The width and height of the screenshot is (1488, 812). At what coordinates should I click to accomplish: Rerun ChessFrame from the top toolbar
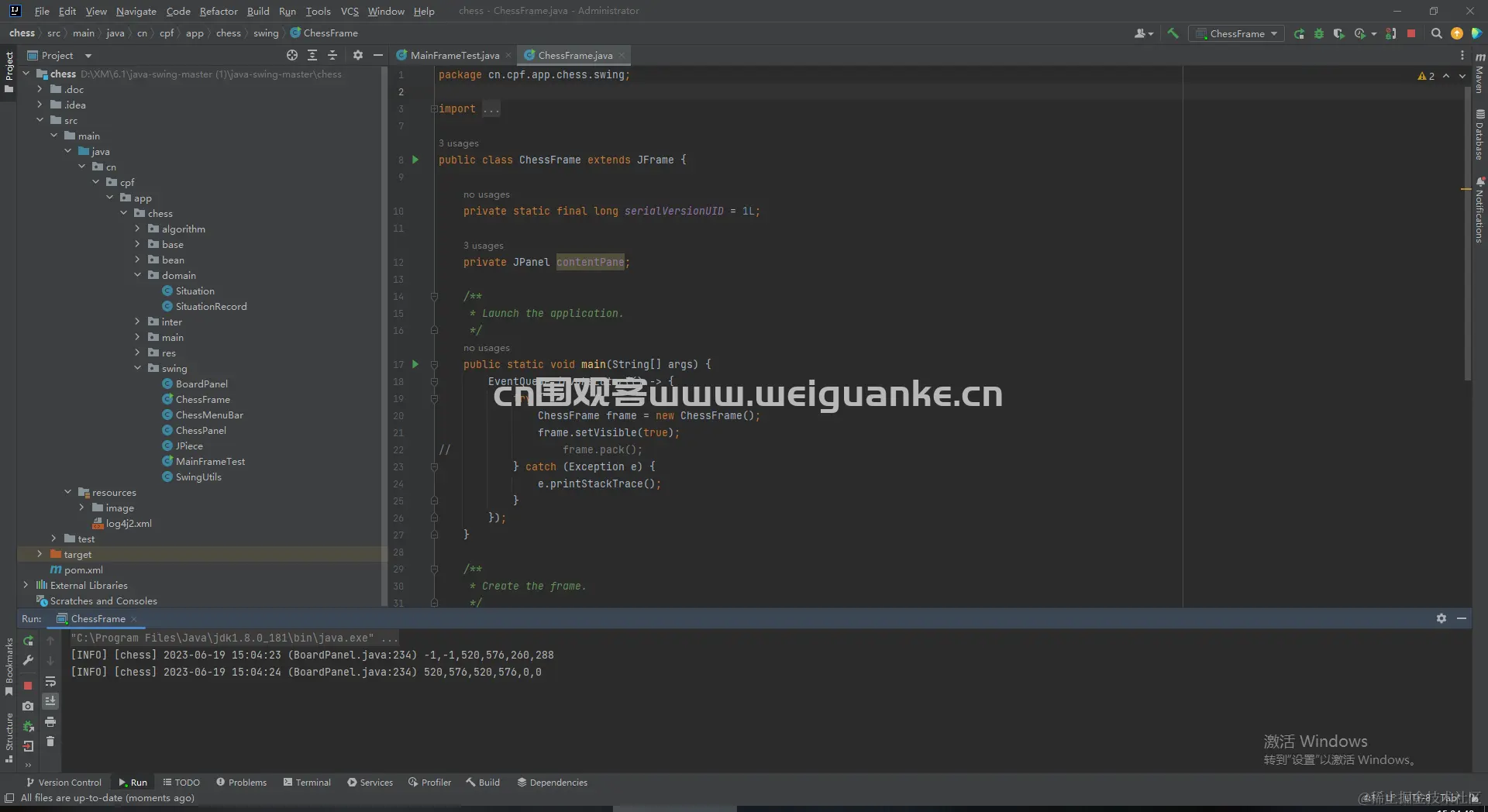[x=1299, y=33]
